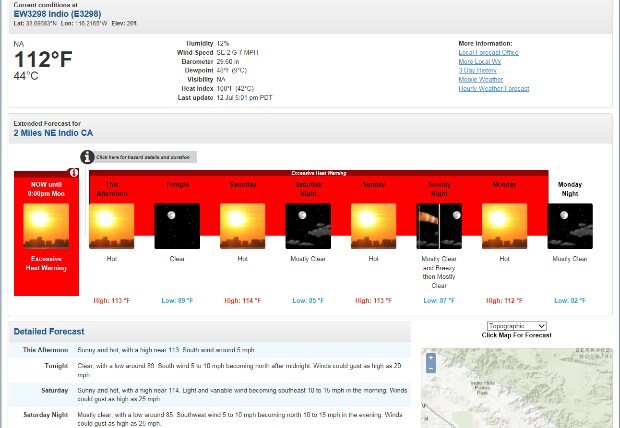
Task: Open the Hourly Weather Forecast link
Action: (x=493, y=89)
